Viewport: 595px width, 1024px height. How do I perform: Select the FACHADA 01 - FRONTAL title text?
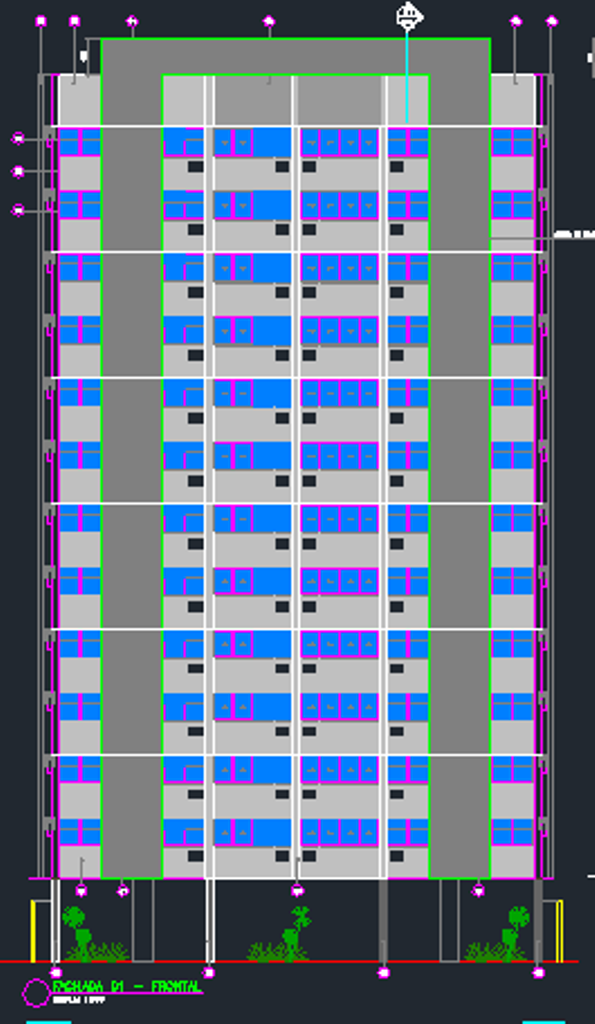coord(126,986)
